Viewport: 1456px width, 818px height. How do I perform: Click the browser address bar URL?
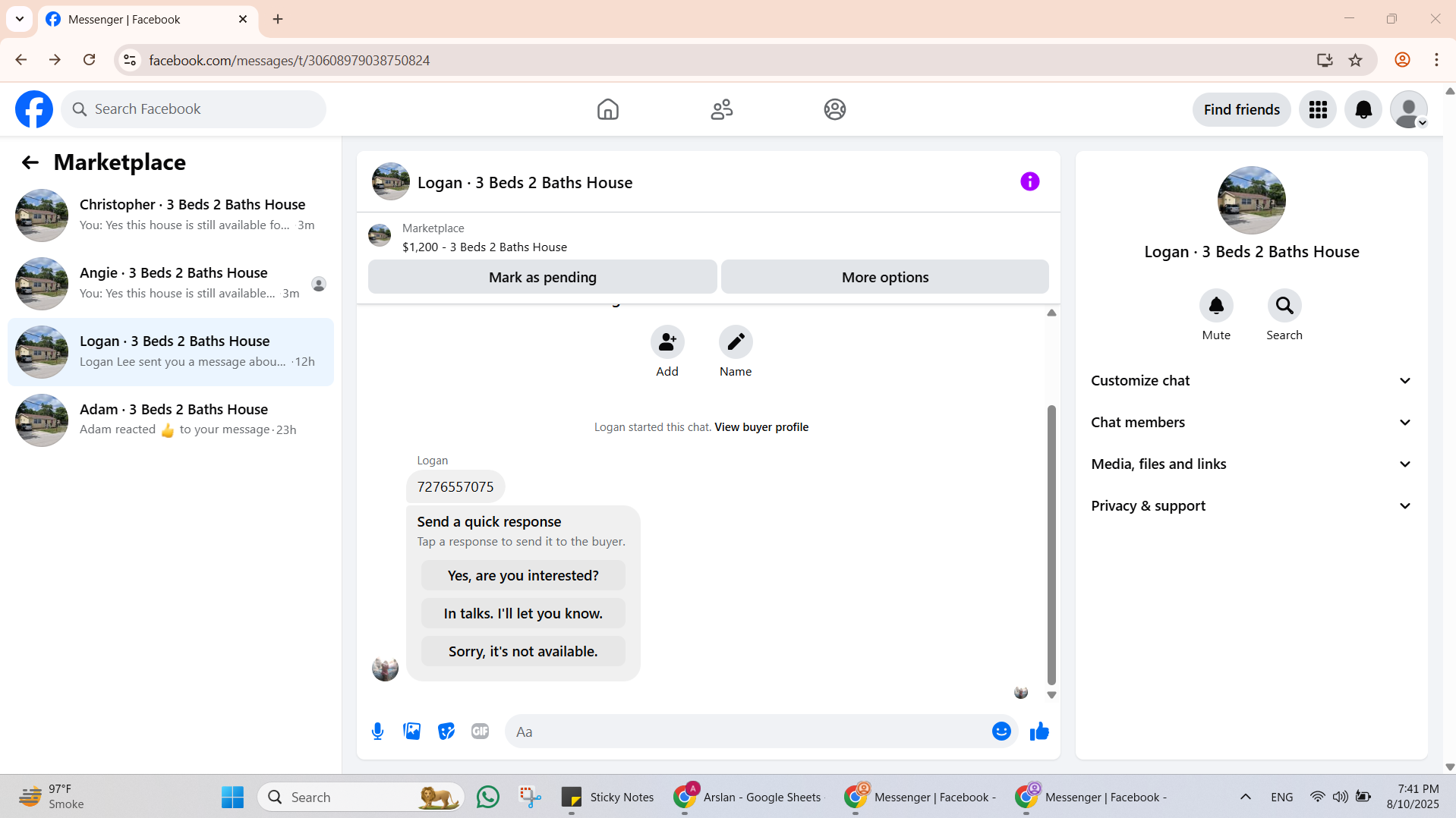tap(289, 61)
